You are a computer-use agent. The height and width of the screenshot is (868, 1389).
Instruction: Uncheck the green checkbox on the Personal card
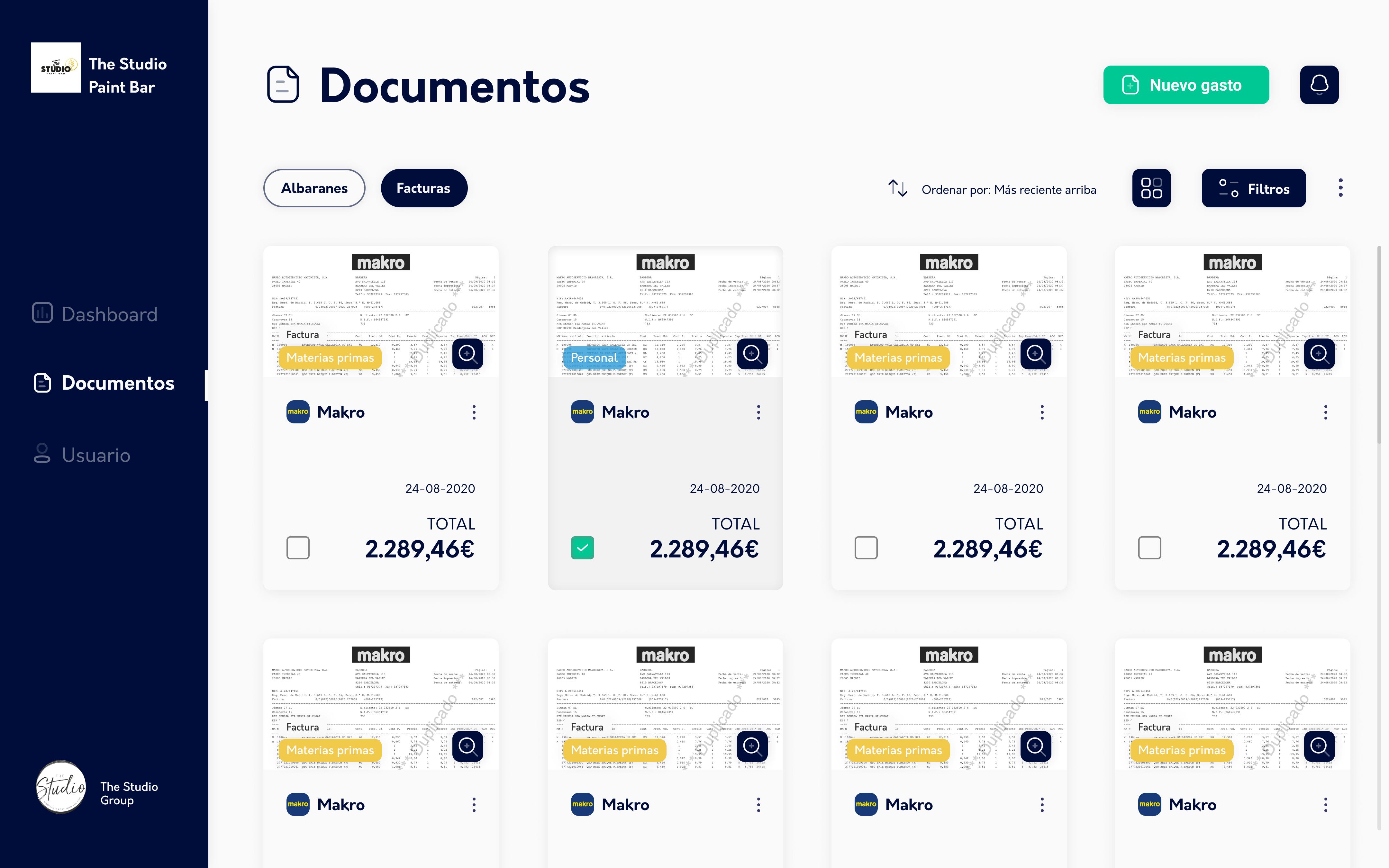(x=583, y=548)
